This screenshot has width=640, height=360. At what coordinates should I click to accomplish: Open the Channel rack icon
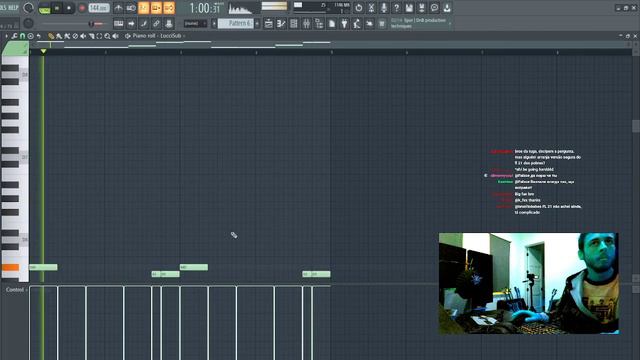(x=294, y=24)
